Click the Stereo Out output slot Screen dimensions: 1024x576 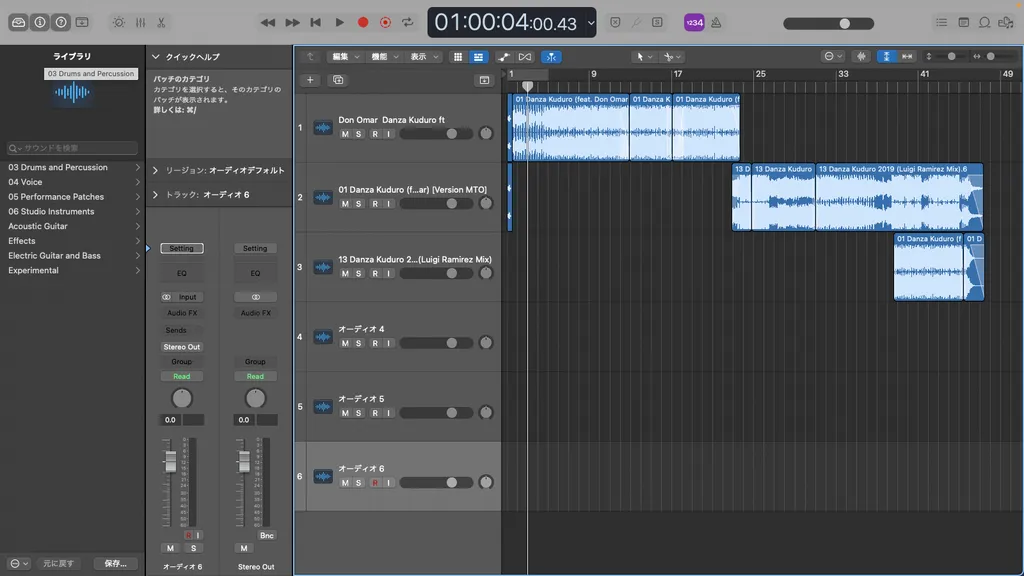click(x=182, y=347)
